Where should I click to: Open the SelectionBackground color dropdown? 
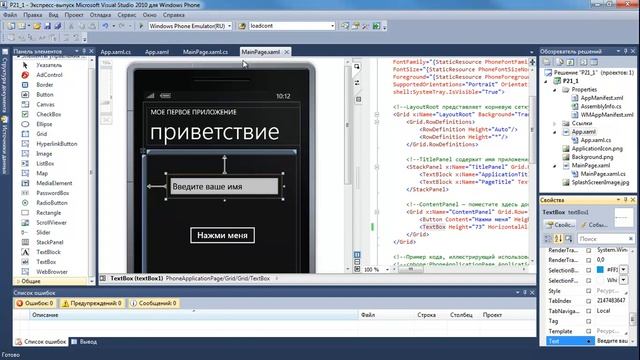(x=624, y=270)
